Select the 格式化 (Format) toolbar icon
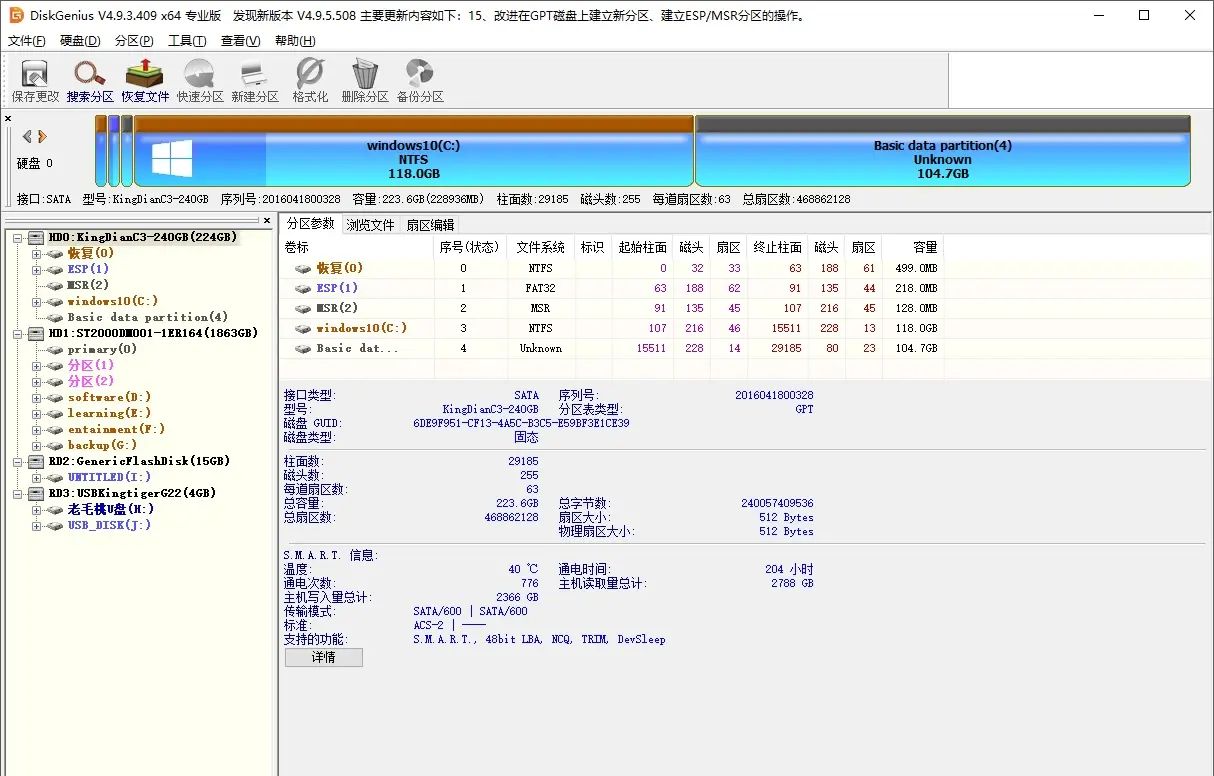The image size is (1214, 776). click(309, 80)
